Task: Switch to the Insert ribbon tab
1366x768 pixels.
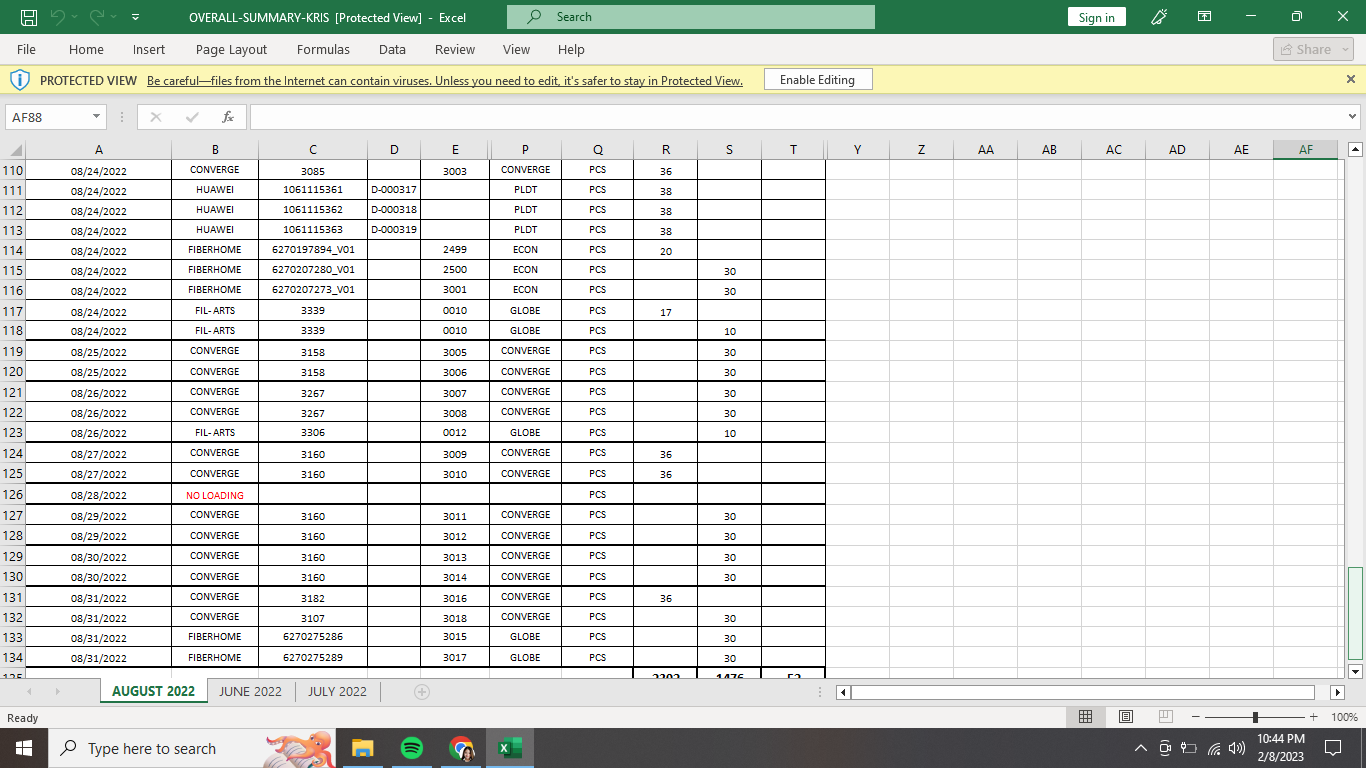Action: (149, 49)
